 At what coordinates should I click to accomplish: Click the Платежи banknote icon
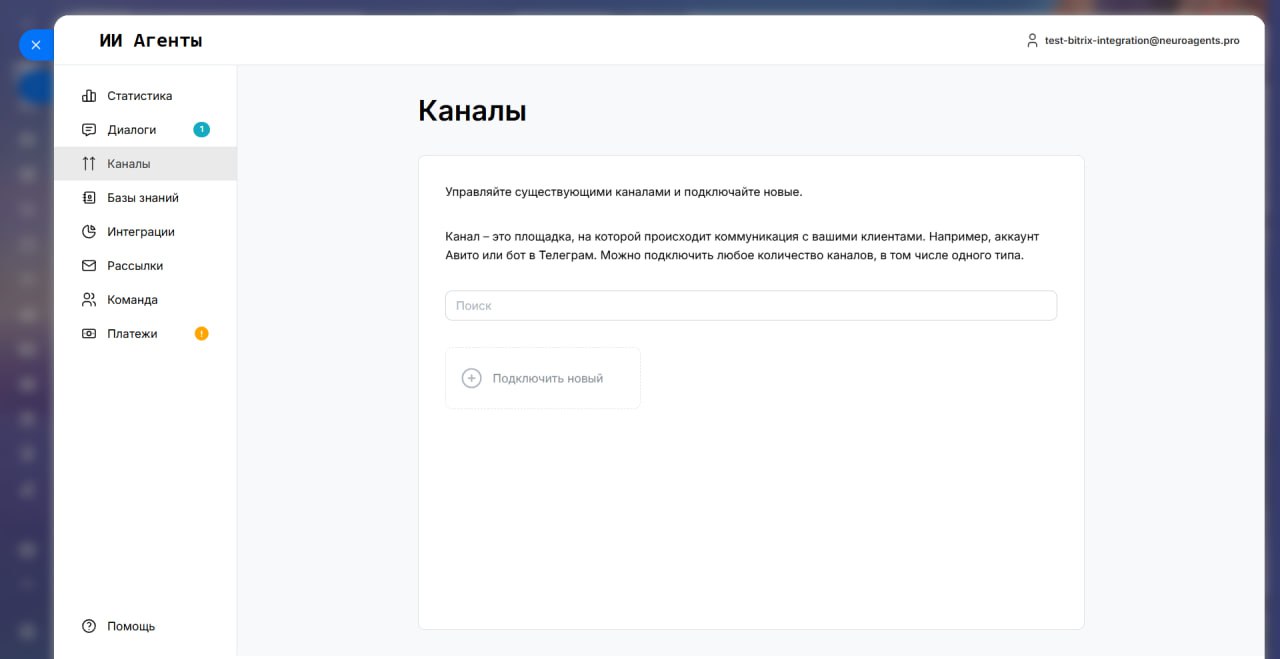pos(89,334)
